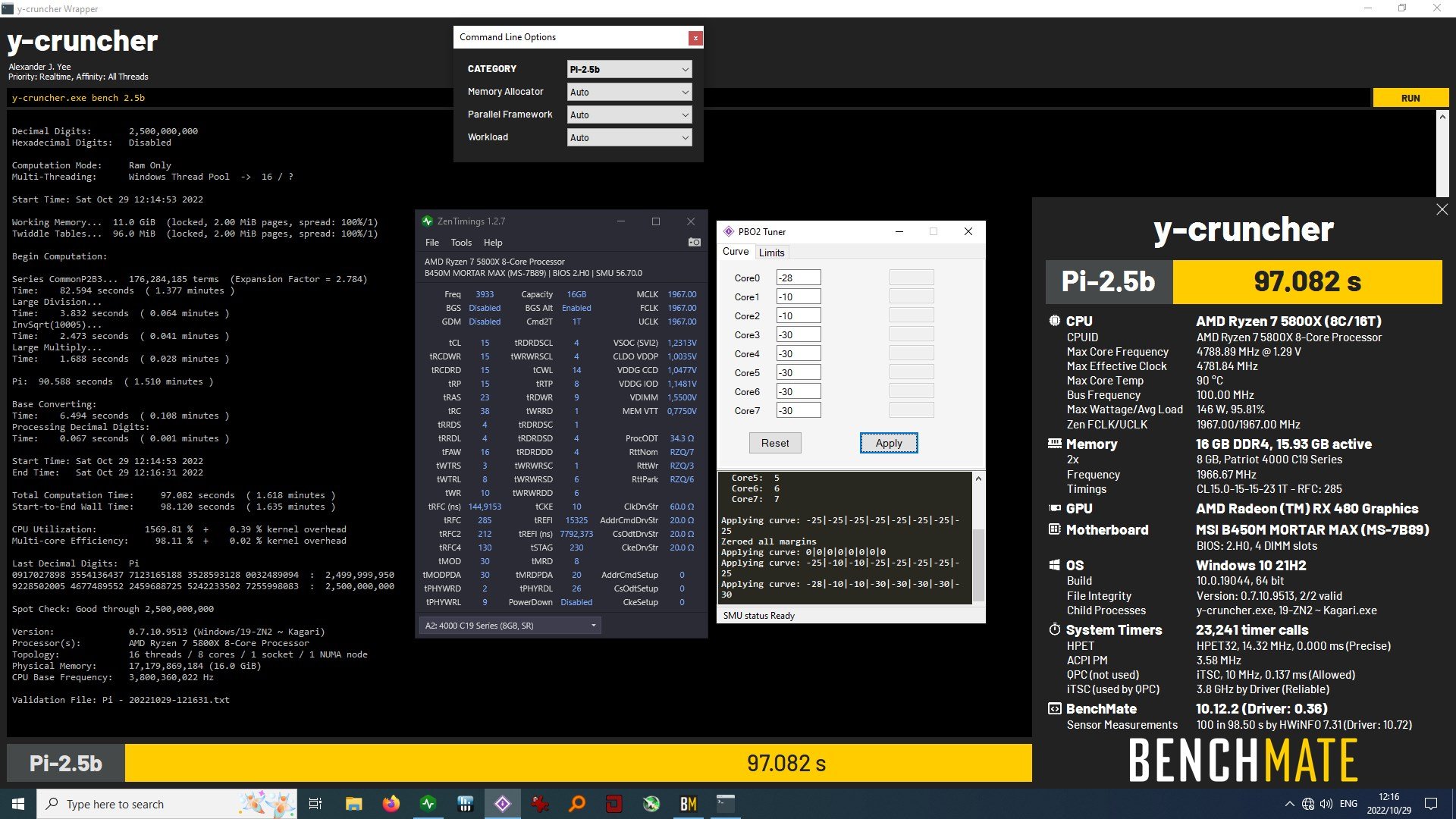Image resolution: width=1456 pixels, height=819 pixels.
Task: Click the y-cruncher command line text field
Action: click(x=688, y=98)
